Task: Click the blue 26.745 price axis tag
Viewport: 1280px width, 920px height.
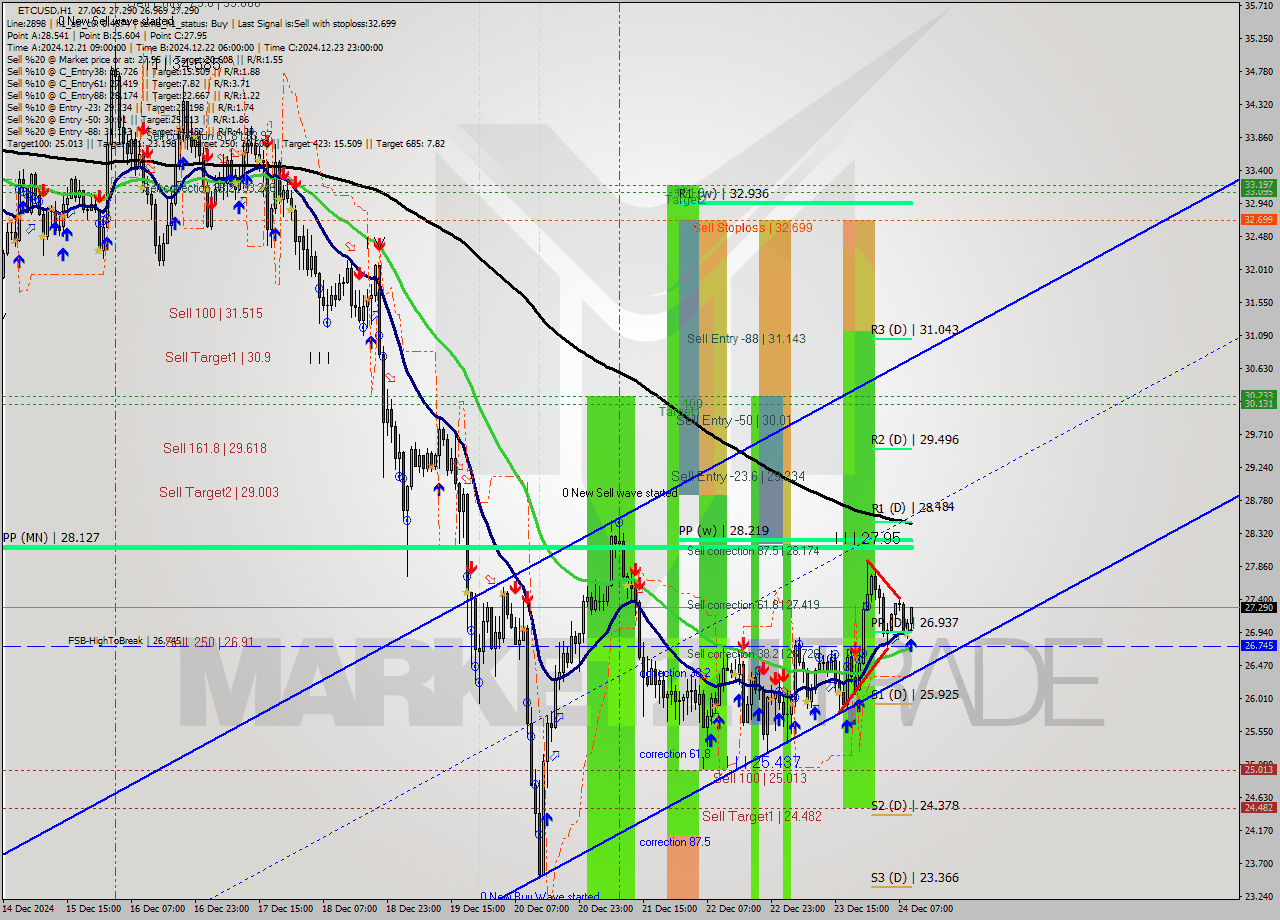Action: point(1258,646)
